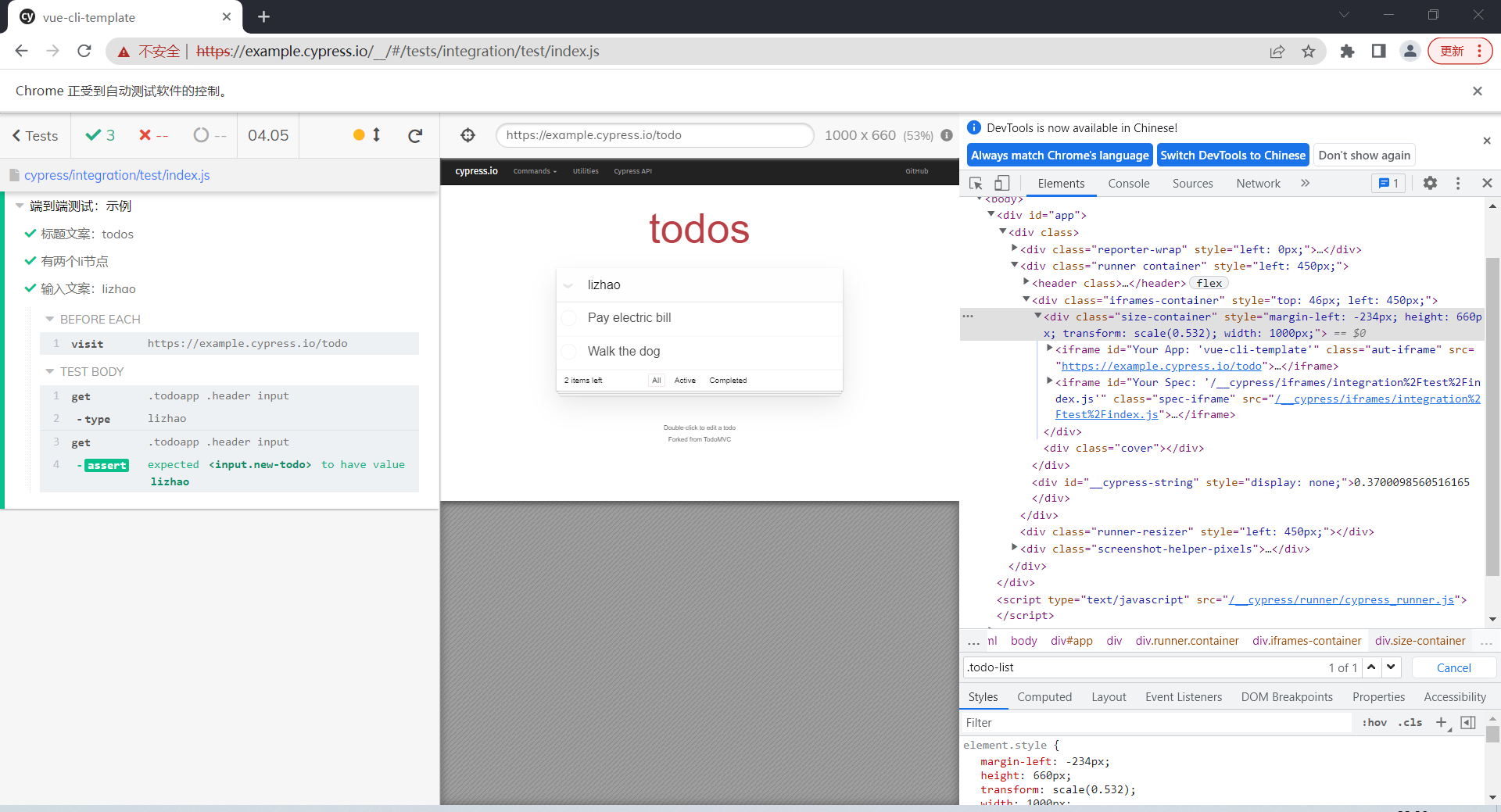Open spec file cypress/integration/test/index.js
Screen dimensions: 1501x812
(116, 175)
